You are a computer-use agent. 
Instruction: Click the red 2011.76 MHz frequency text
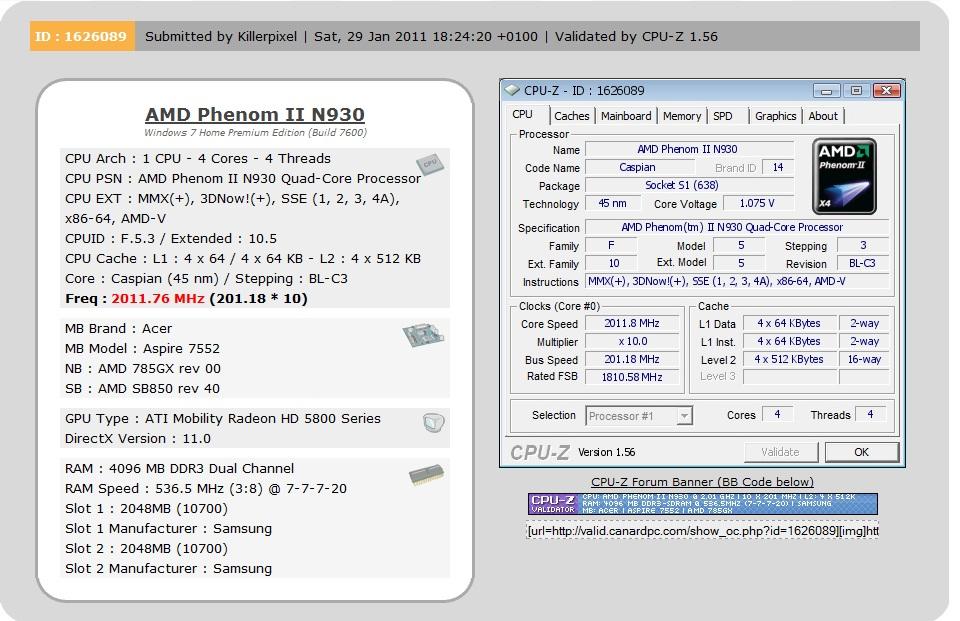[158, 299]
